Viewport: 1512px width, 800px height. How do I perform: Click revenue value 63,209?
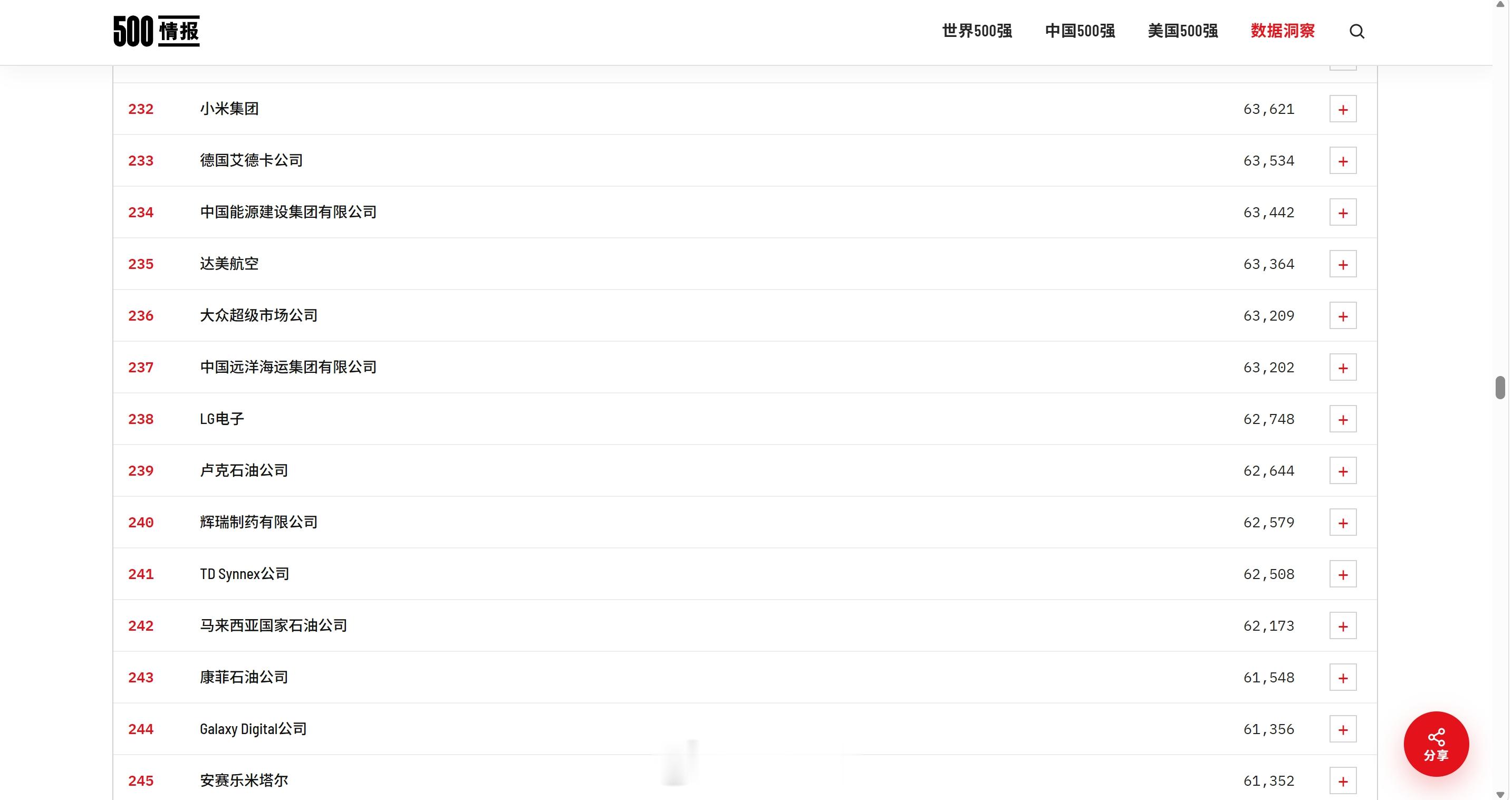point(1268,316)
